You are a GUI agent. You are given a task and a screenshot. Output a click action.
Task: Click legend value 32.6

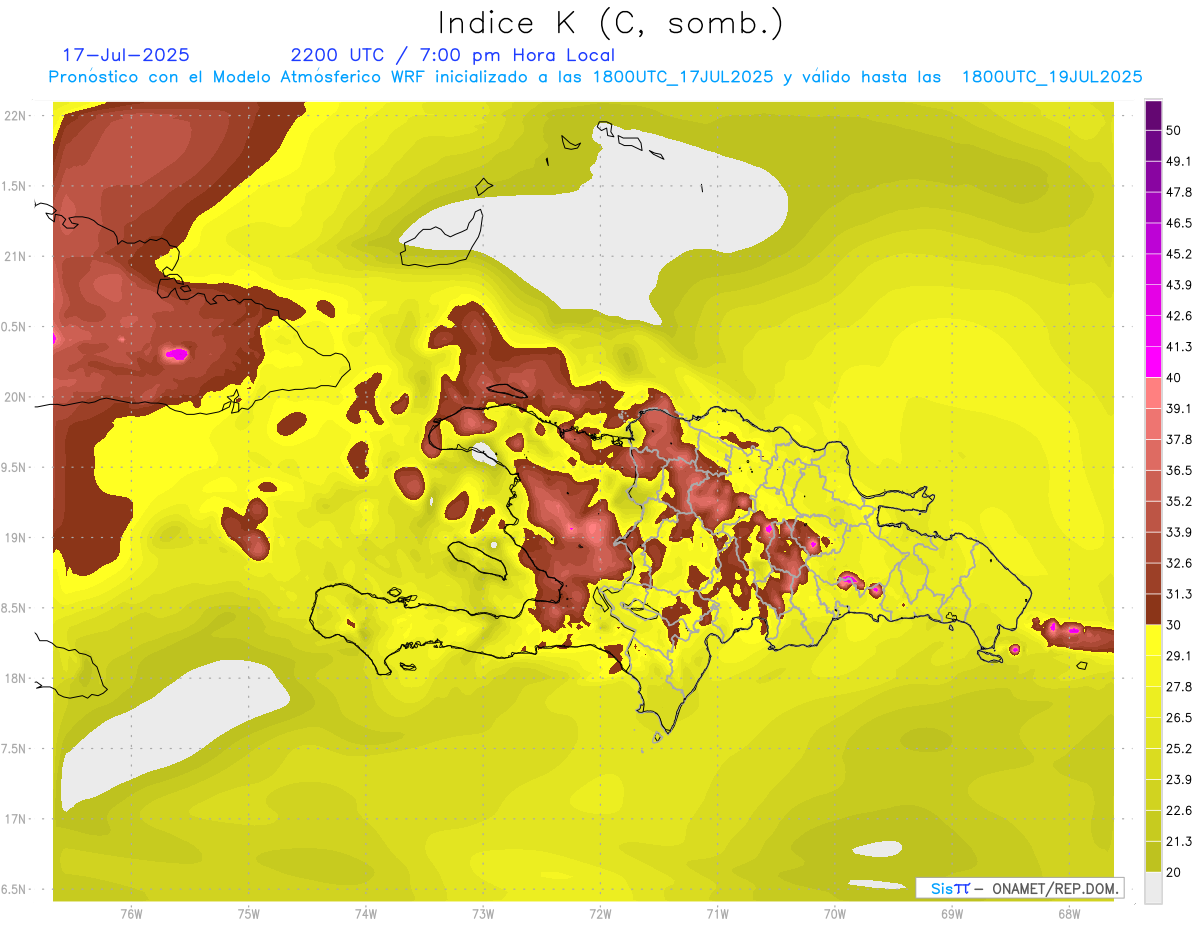[1178, 563]
